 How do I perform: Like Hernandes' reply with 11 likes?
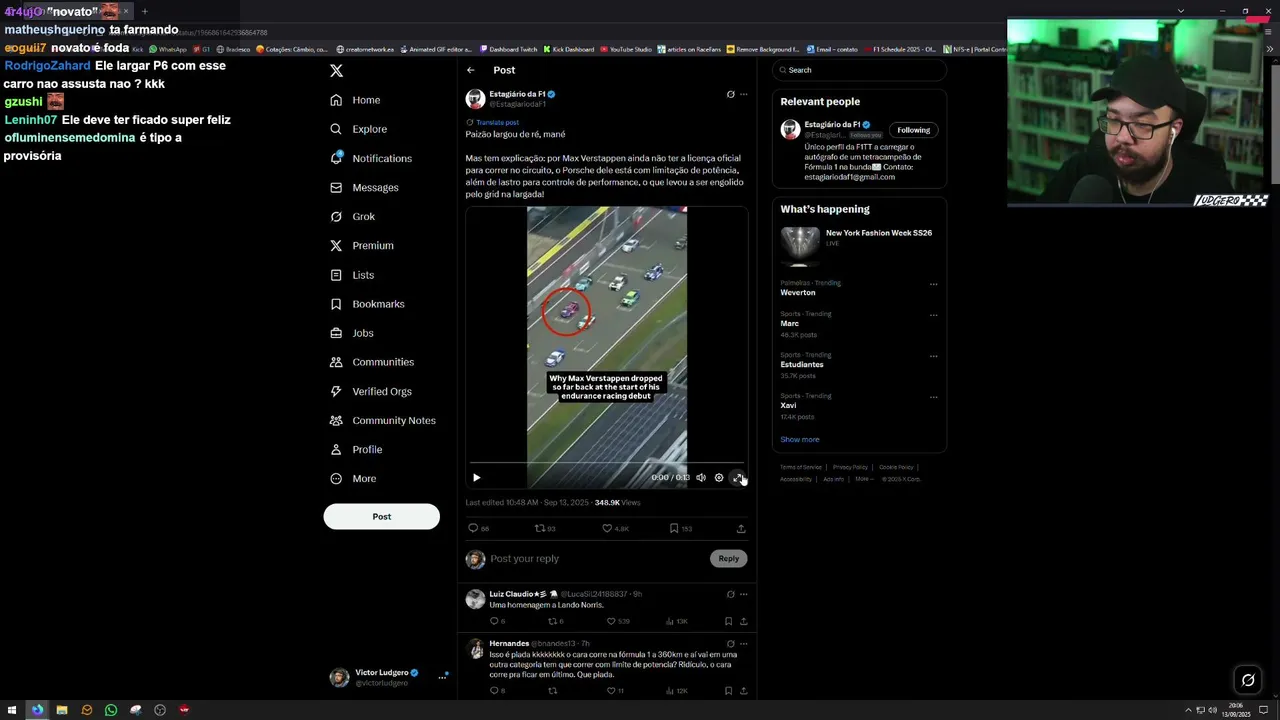pos(610,690)
